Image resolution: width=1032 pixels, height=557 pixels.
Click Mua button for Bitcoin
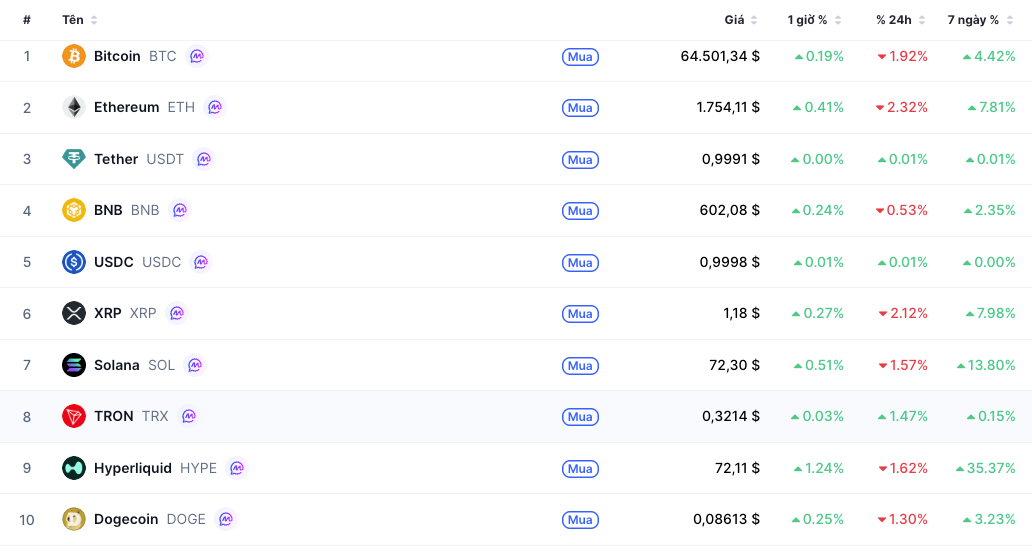(x=580, y=57)
